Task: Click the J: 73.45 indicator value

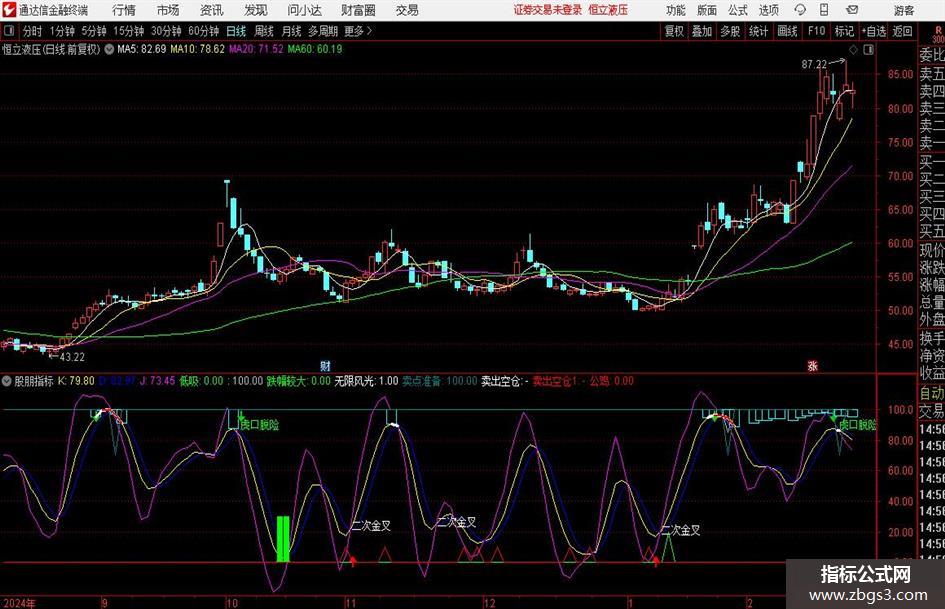Action: 157,381
